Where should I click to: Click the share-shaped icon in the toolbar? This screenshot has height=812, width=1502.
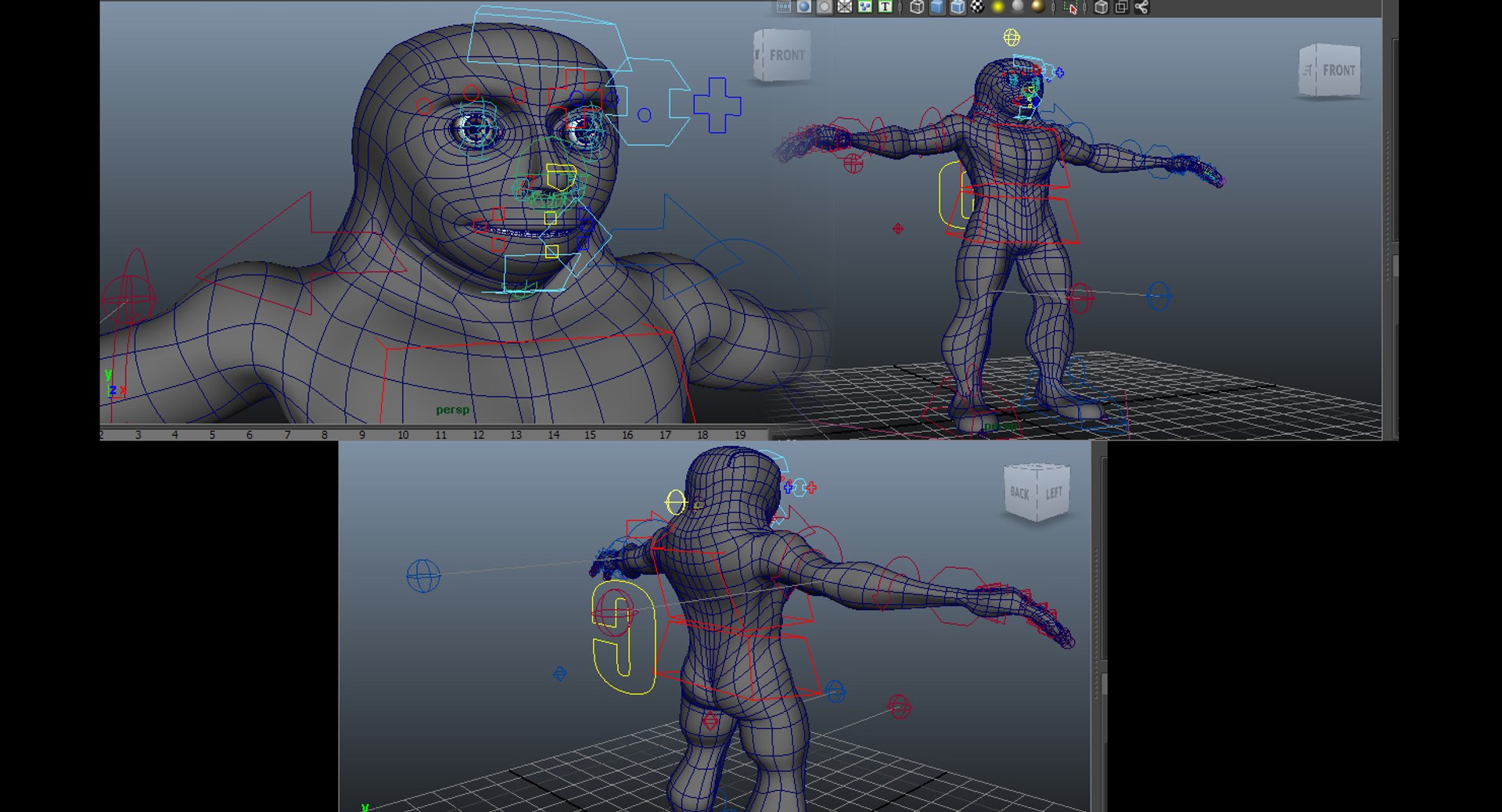click(x=1142, y=7)
